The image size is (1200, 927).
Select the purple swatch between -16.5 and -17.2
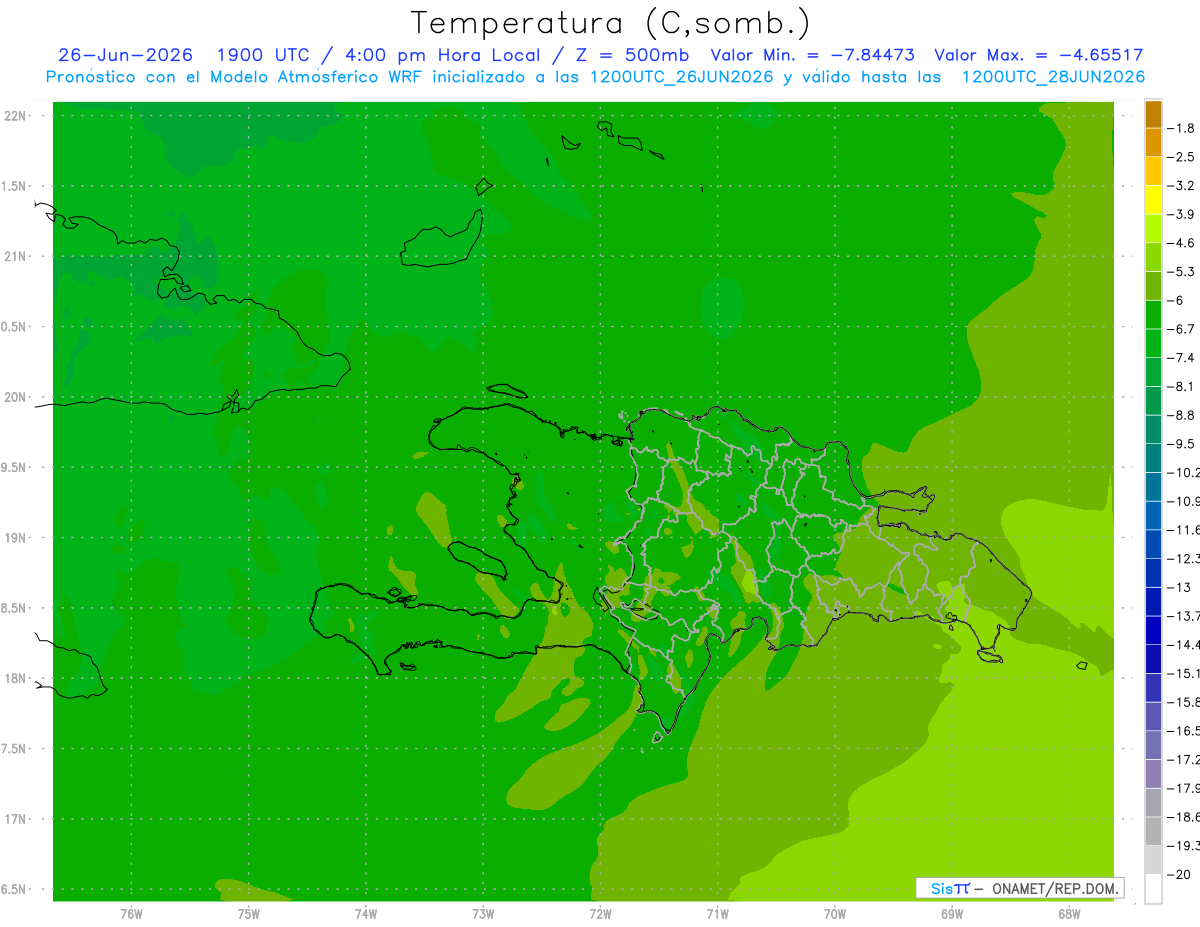1153,745
